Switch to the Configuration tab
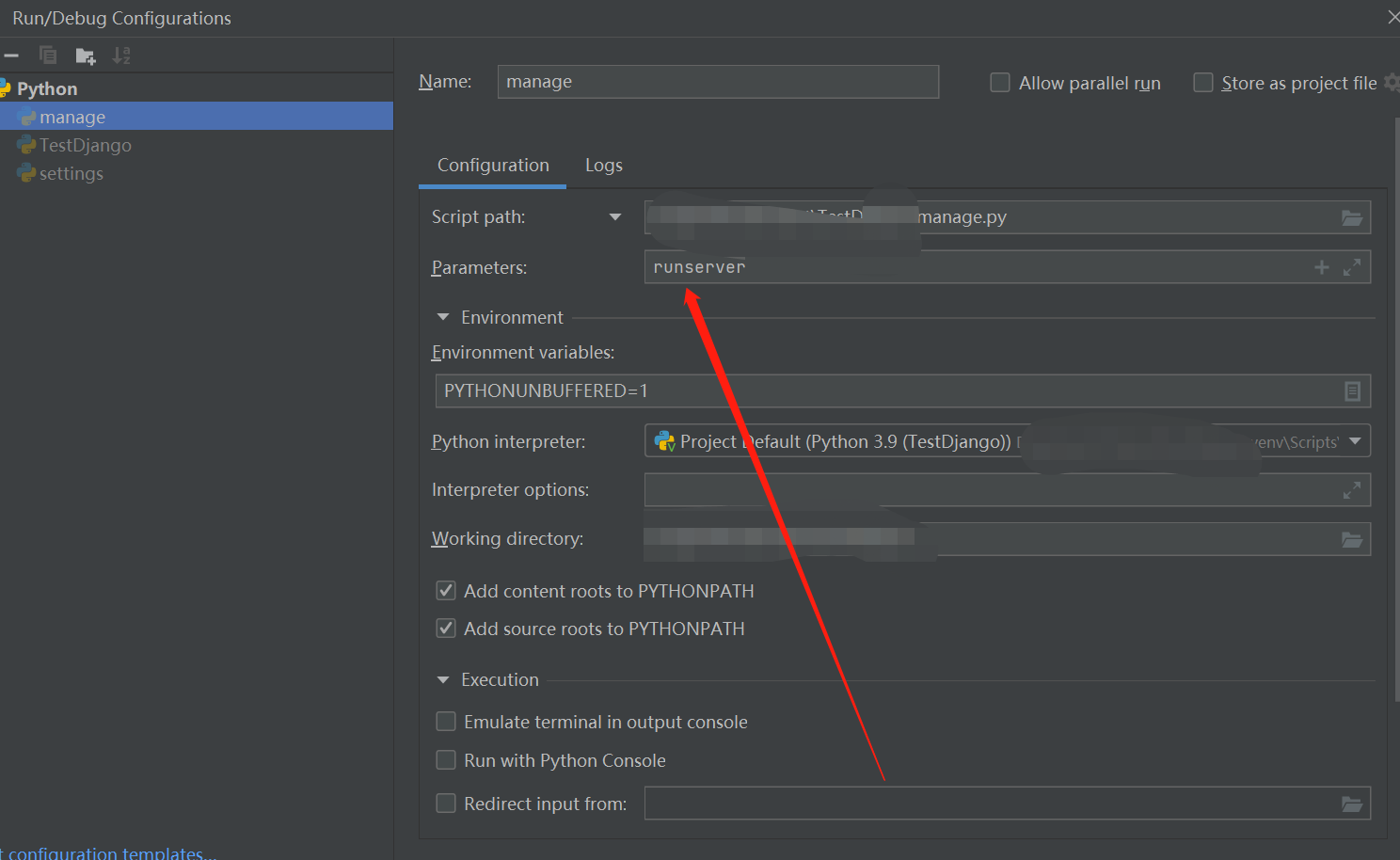 (x=492, y=165)
